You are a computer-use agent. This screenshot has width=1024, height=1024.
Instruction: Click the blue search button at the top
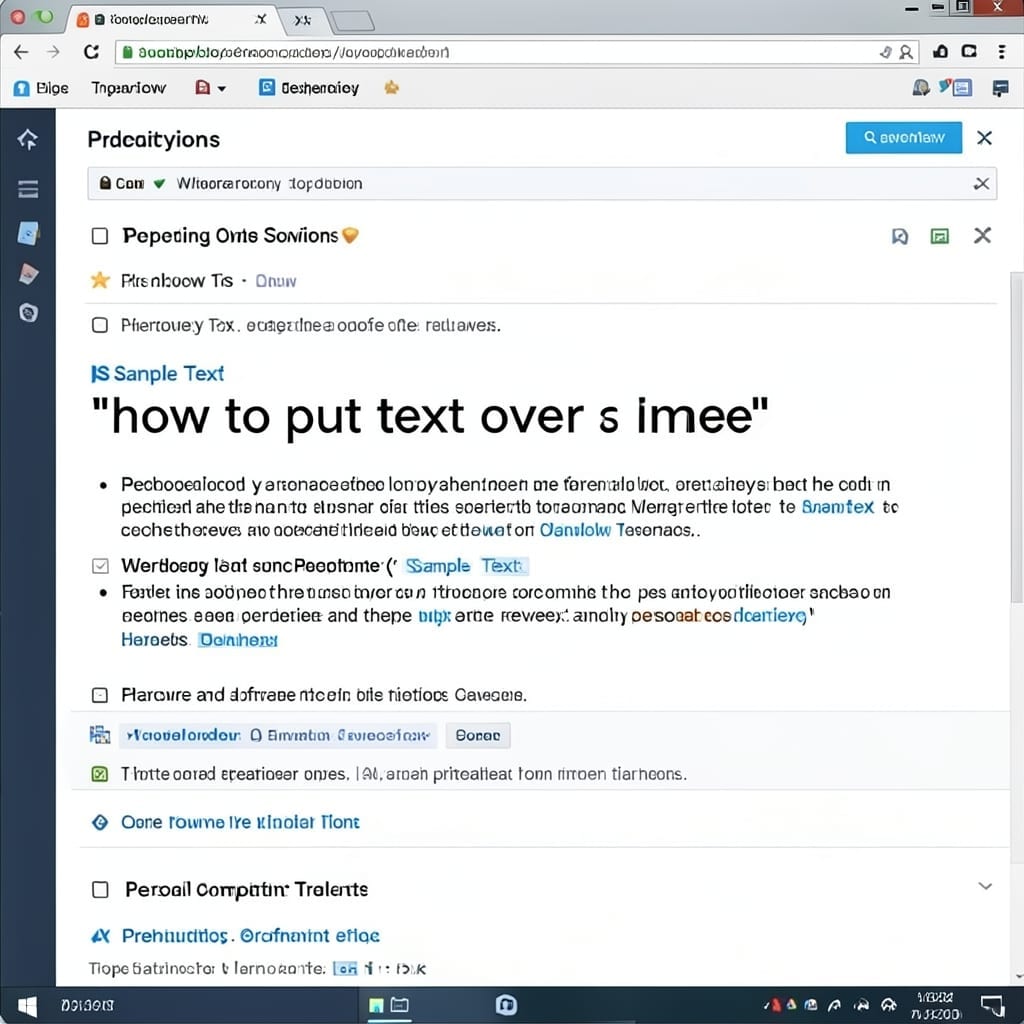point(903,138)
